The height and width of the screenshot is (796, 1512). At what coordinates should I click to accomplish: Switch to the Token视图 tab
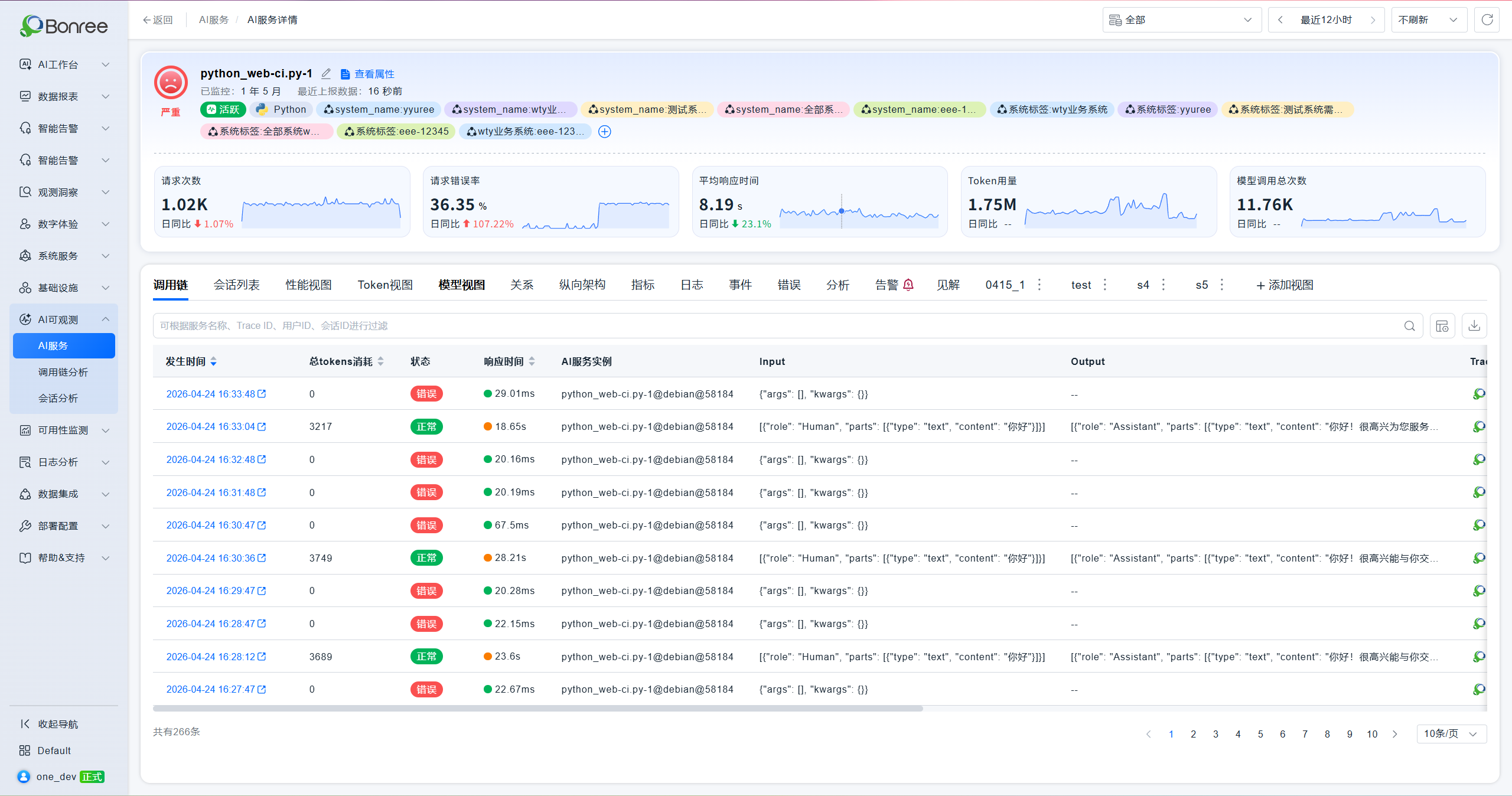[385, 285]
